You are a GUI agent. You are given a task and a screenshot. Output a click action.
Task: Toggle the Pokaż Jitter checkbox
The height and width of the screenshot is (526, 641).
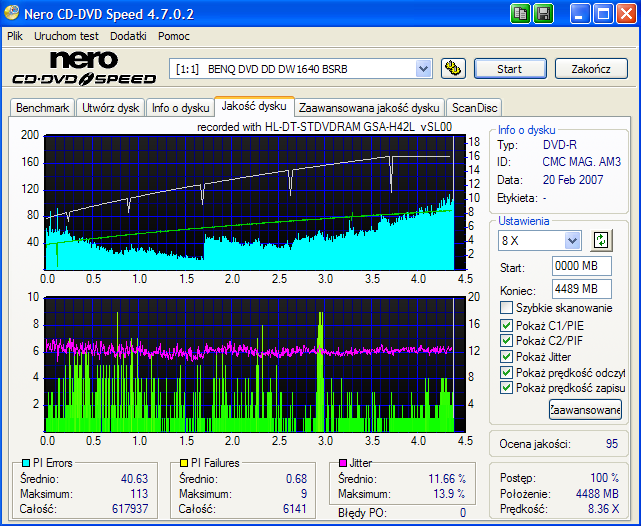coord(506,357)
